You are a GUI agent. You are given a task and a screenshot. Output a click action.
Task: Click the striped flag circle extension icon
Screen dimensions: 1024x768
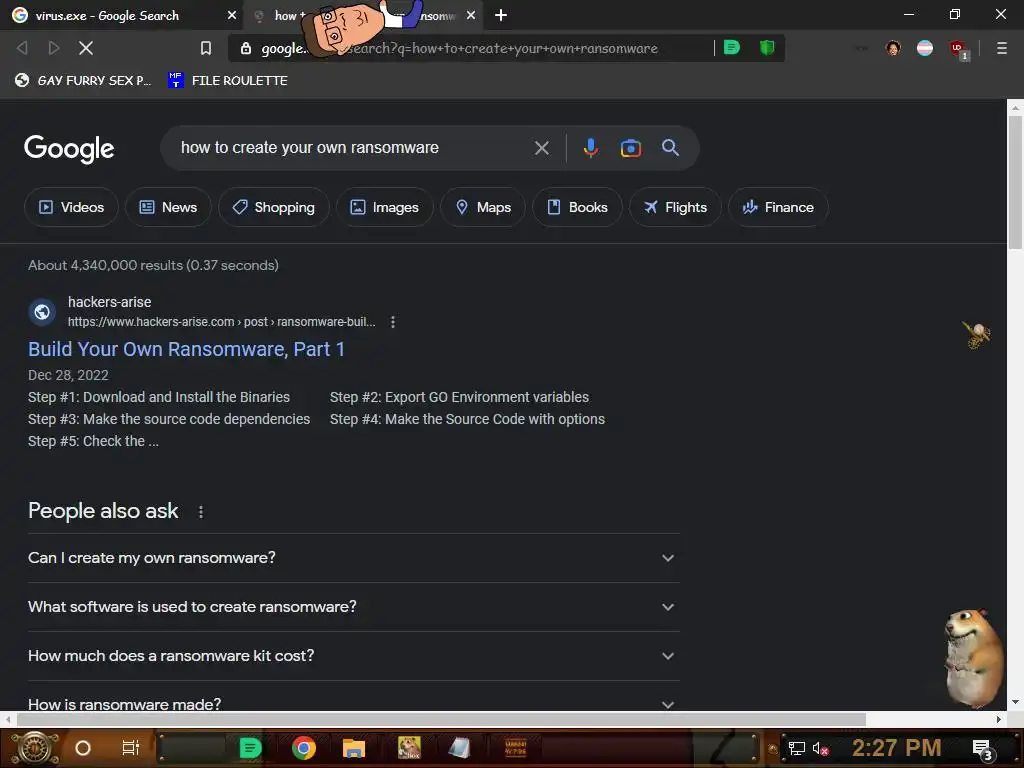[x=925, y=48]
